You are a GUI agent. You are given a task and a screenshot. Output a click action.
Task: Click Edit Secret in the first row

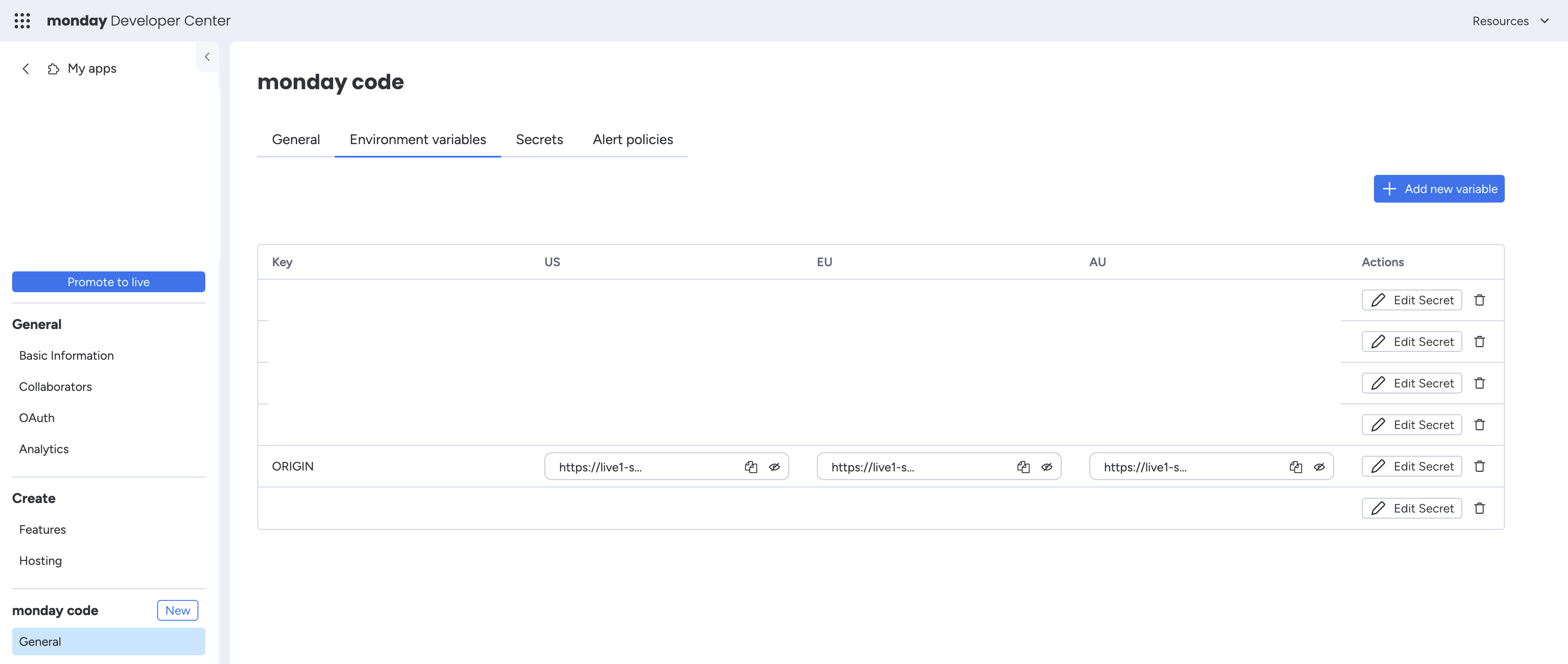1412,300
